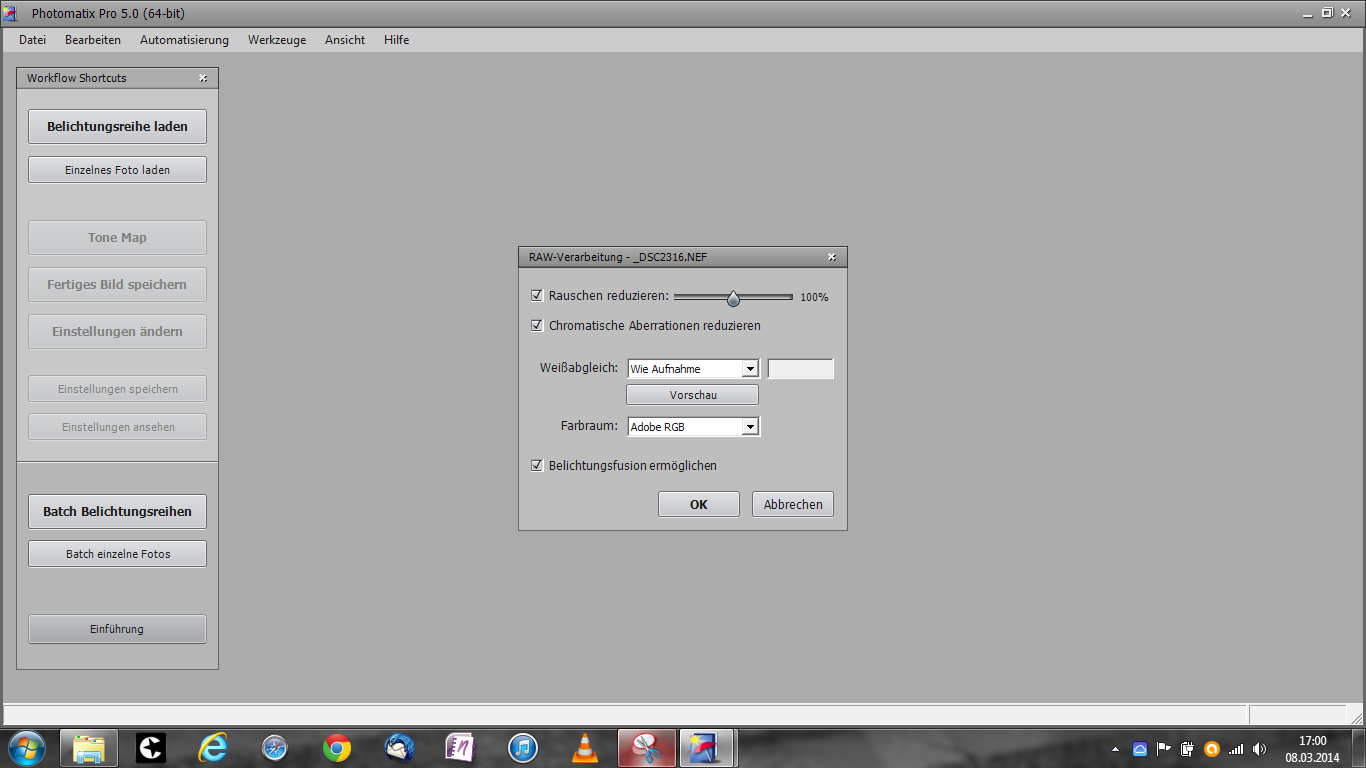
Task: Click the white balance value input field
Action: click(800, 369)
